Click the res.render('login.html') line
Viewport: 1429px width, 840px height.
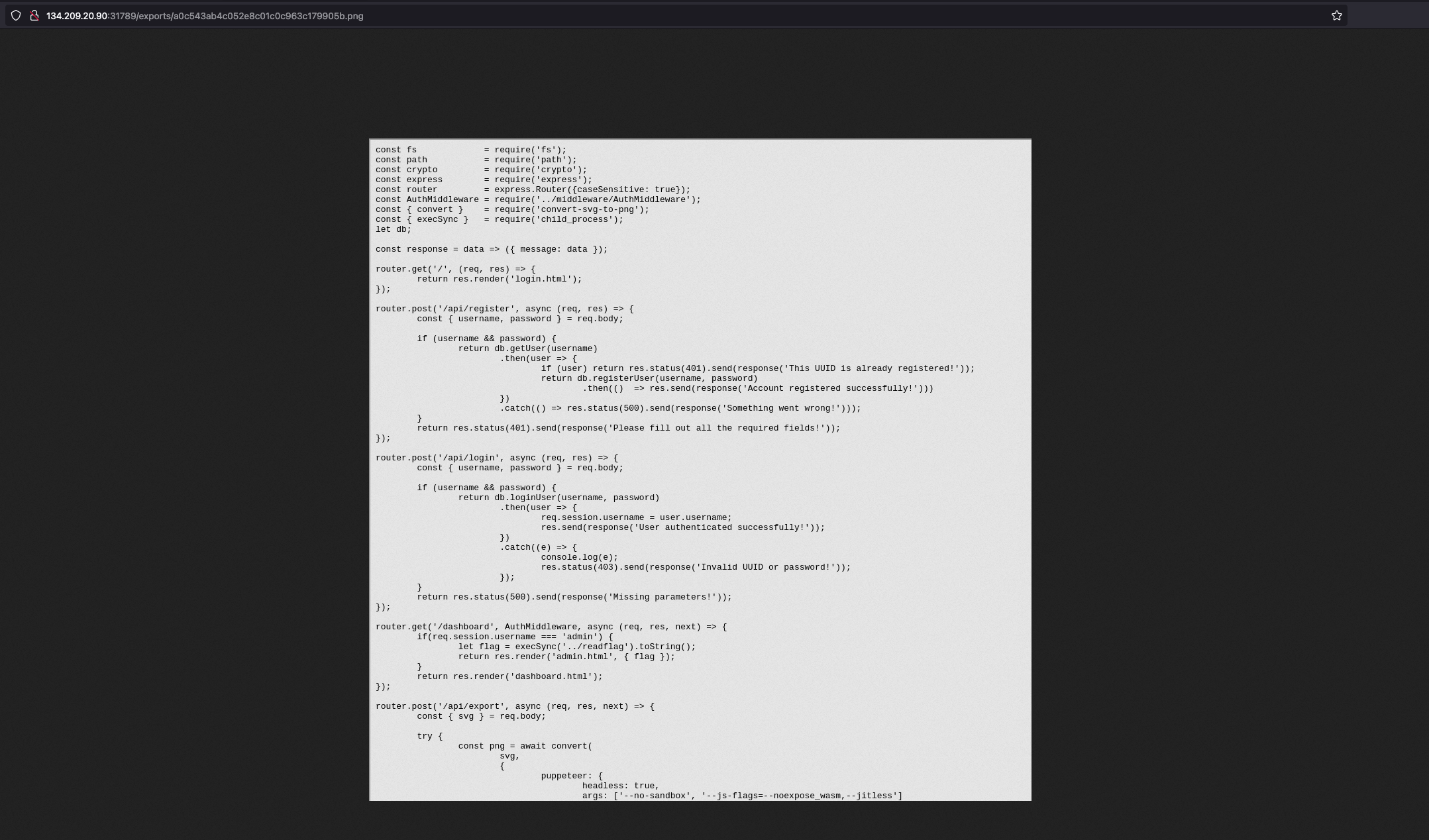click(x=500, y=279)
